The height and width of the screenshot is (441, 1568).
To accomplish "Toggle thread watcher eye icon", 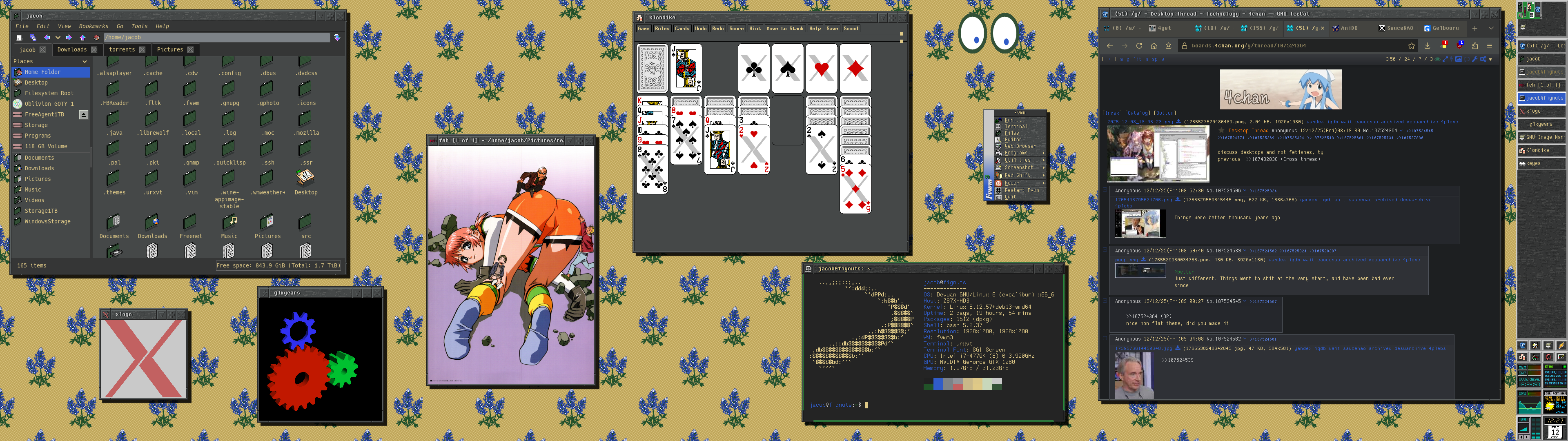I will pyautogui.click(x=1438, y=59).
